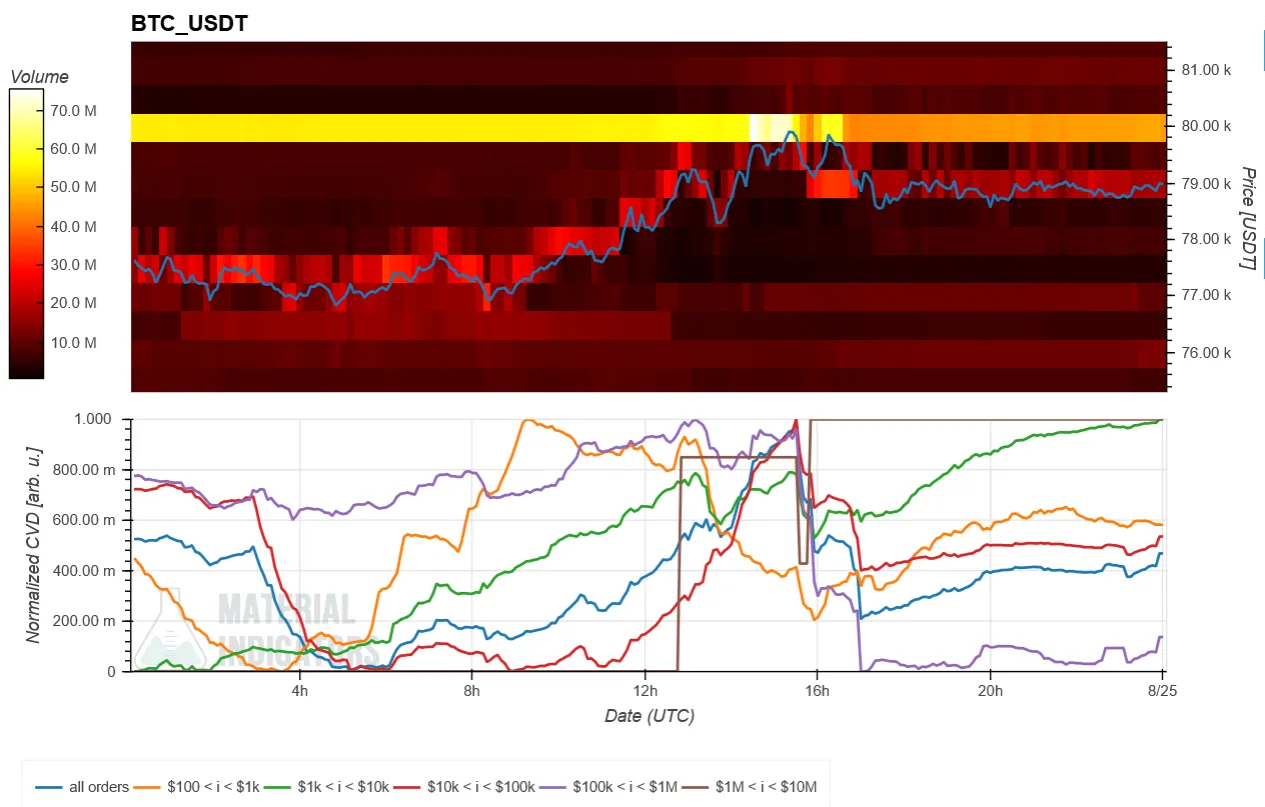Select the 4h tick on Date axis
Viewport: 1265px width, 807px height.
tap(299, 690)
